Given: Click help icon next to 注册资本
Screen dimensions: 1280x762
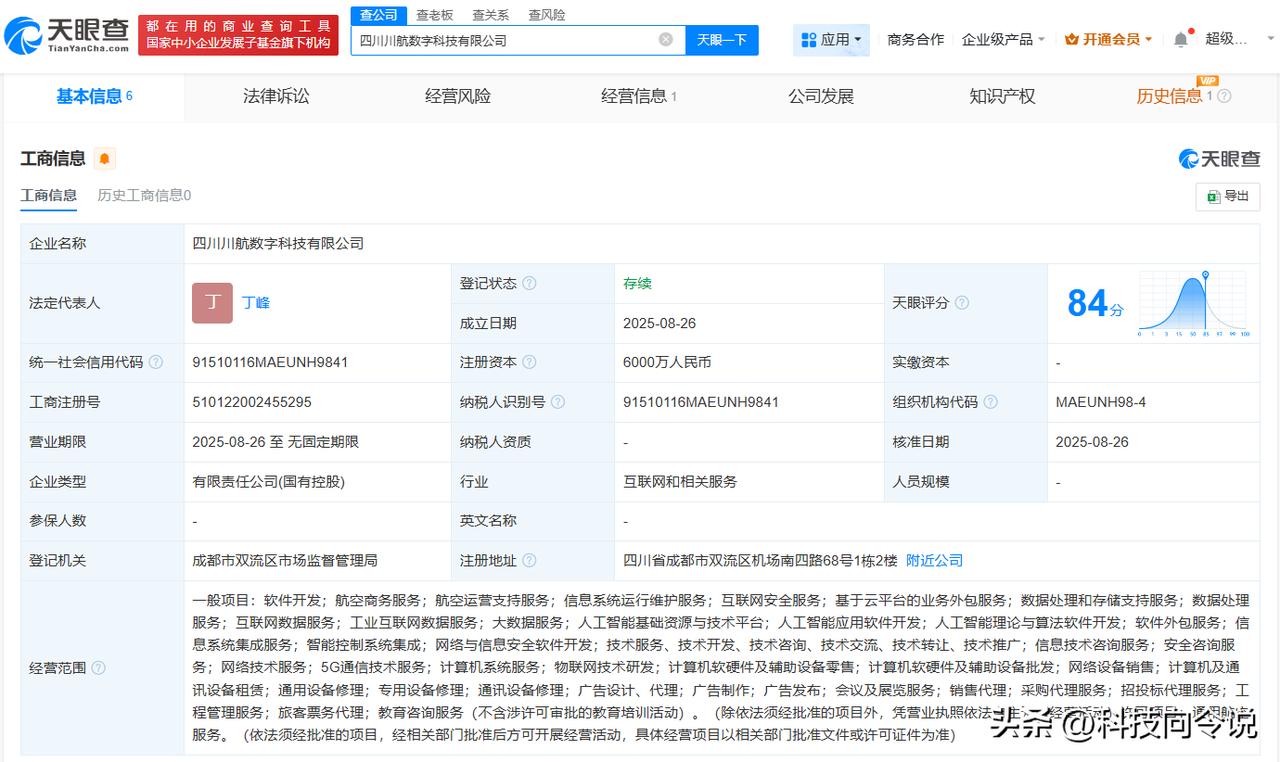Looking at the screenshot, I should [x=529, y=362].
